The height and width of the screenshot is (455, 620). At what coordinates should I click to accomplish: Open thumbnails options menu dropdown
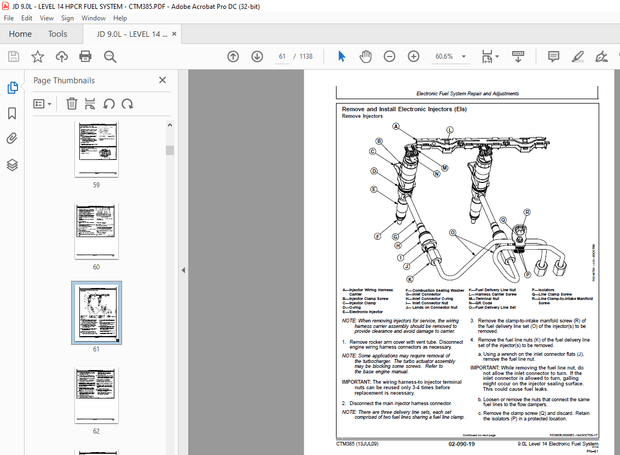click(42, 104)
